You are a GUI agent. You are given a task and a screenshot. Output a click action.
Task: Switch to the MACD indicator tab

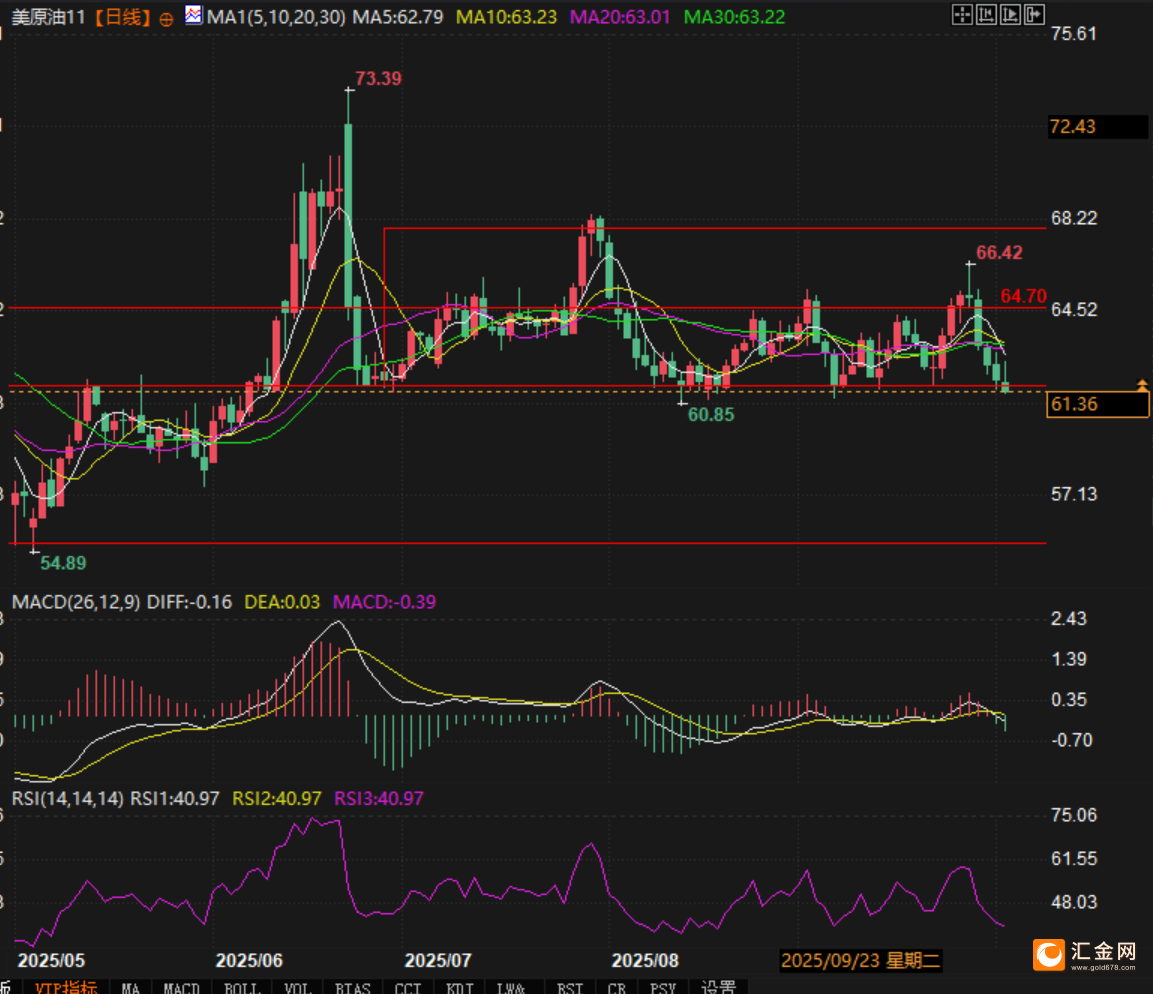point(181,987)
